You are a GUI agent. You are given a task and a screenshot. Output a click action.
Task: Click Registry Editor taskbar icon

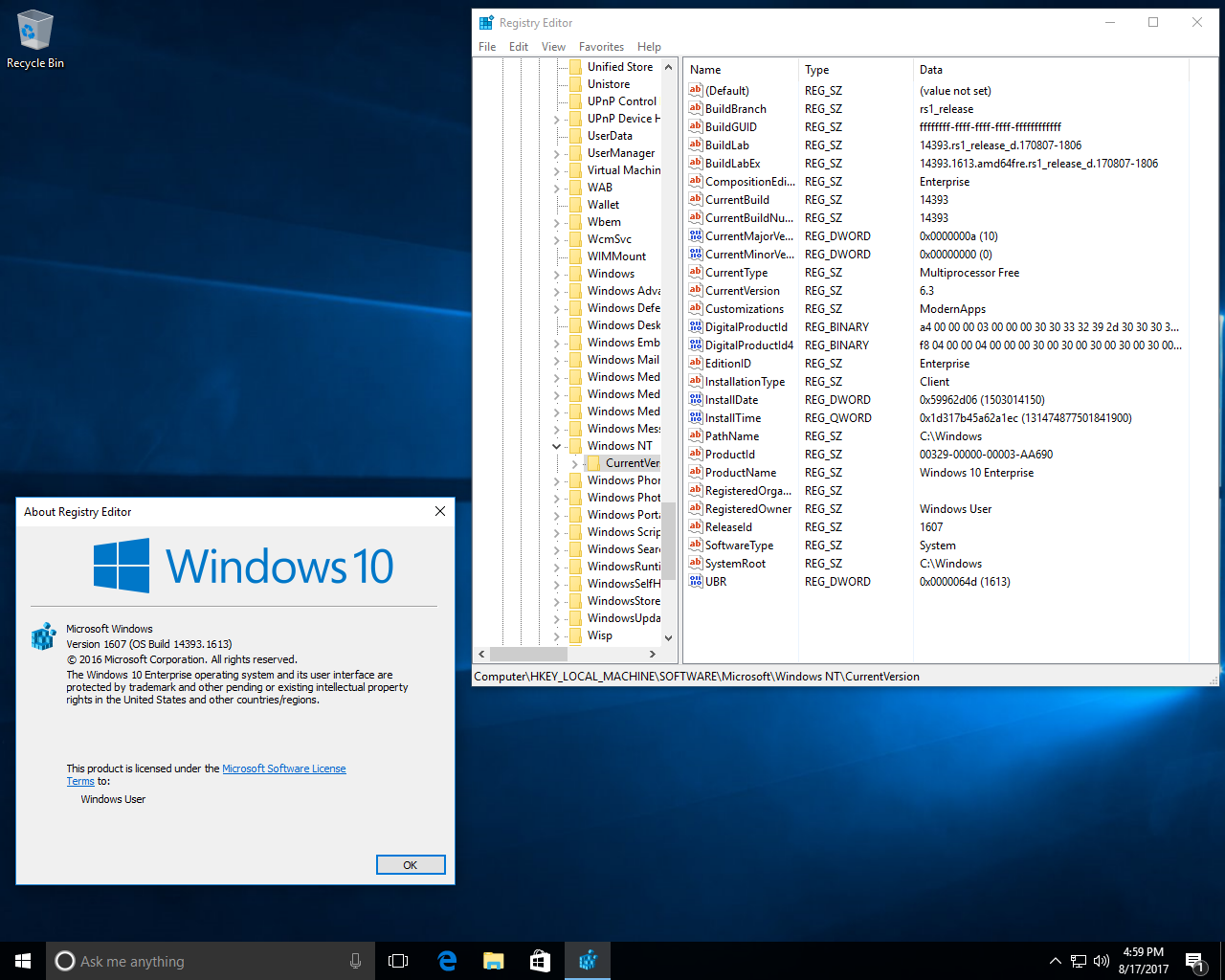point(588,961)
